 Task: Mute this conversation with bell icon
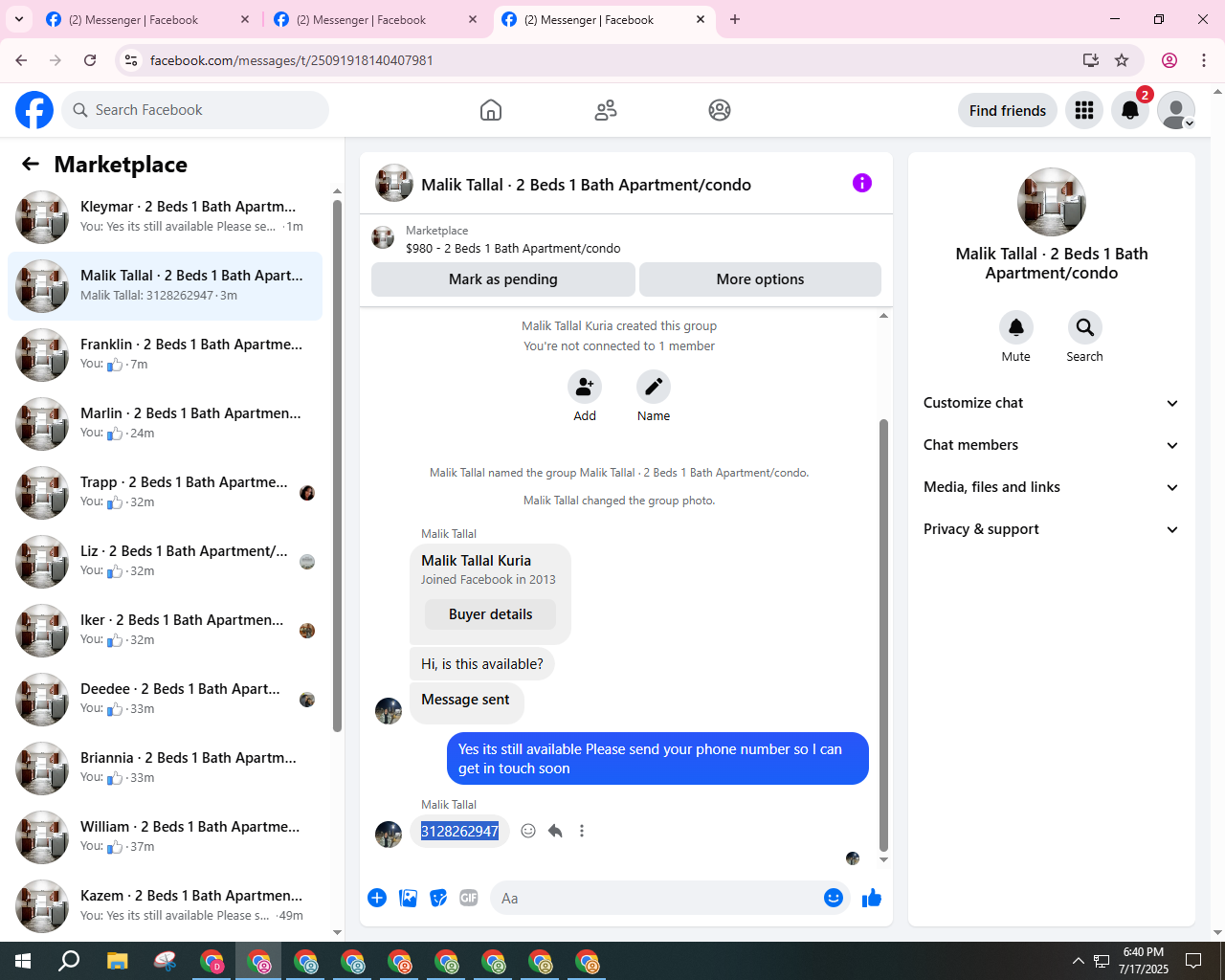click(1016, 327)
